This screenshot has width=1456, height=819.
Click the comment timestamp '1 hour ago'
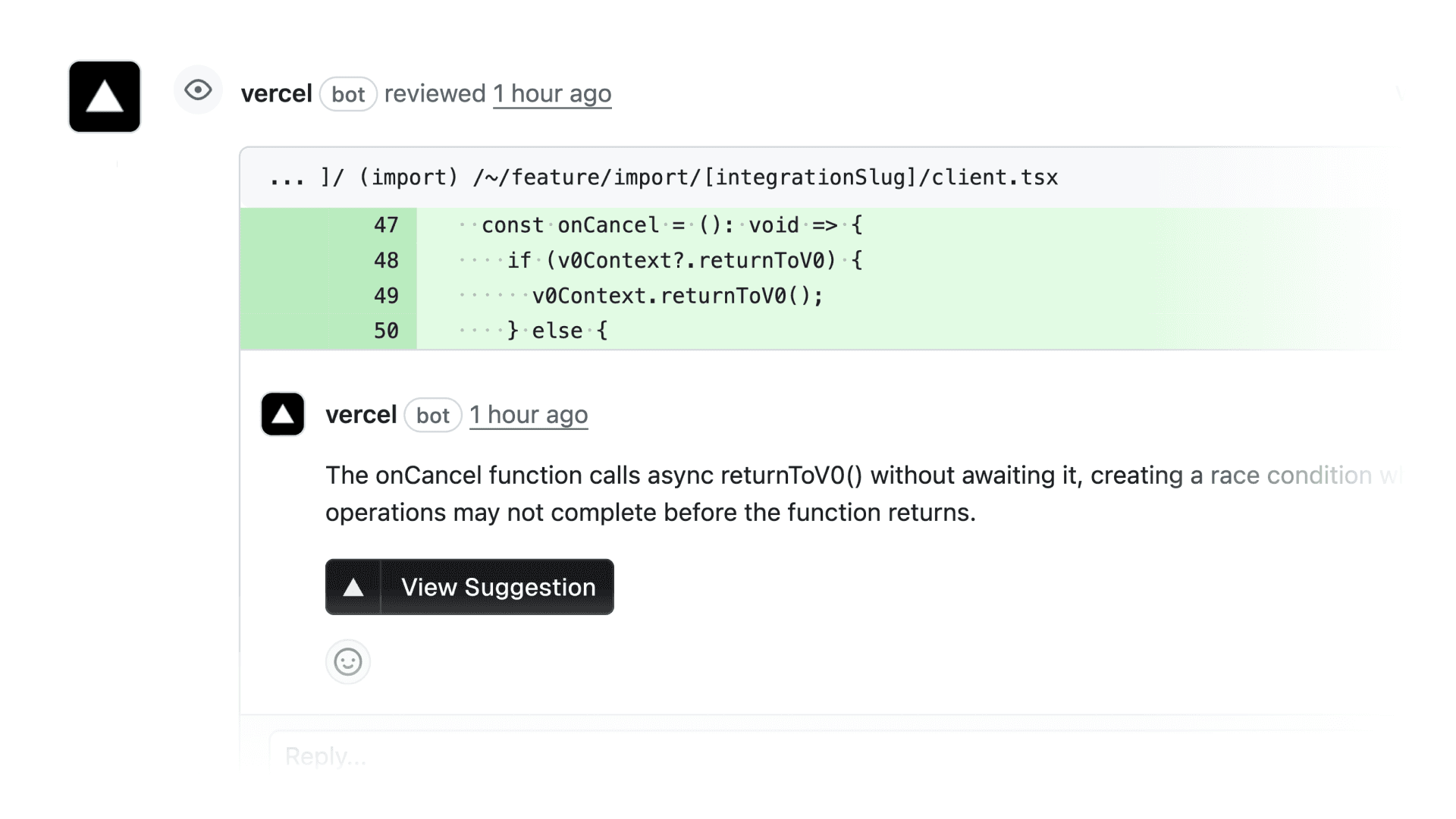click(x=529, y=415)
